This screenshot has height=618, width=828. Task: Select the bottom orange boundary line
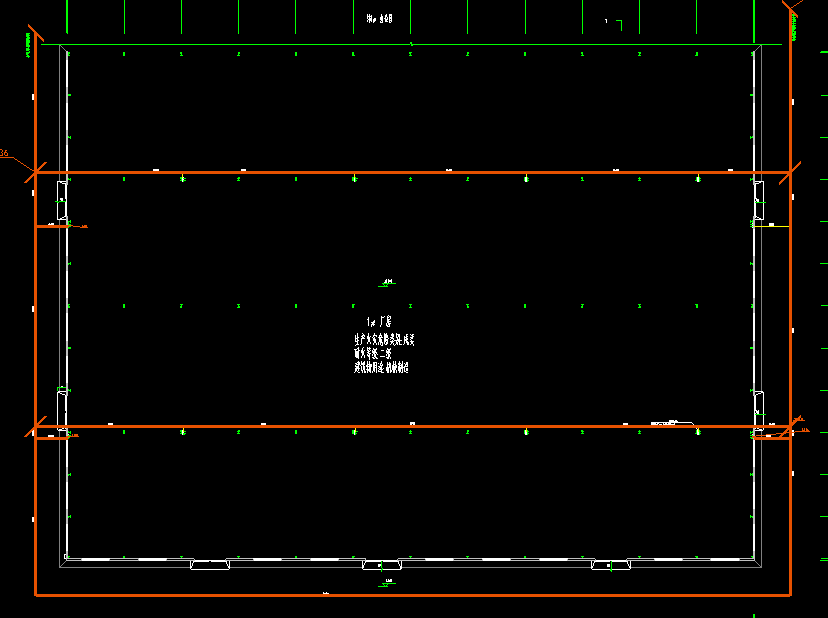(x=410, y=595)
